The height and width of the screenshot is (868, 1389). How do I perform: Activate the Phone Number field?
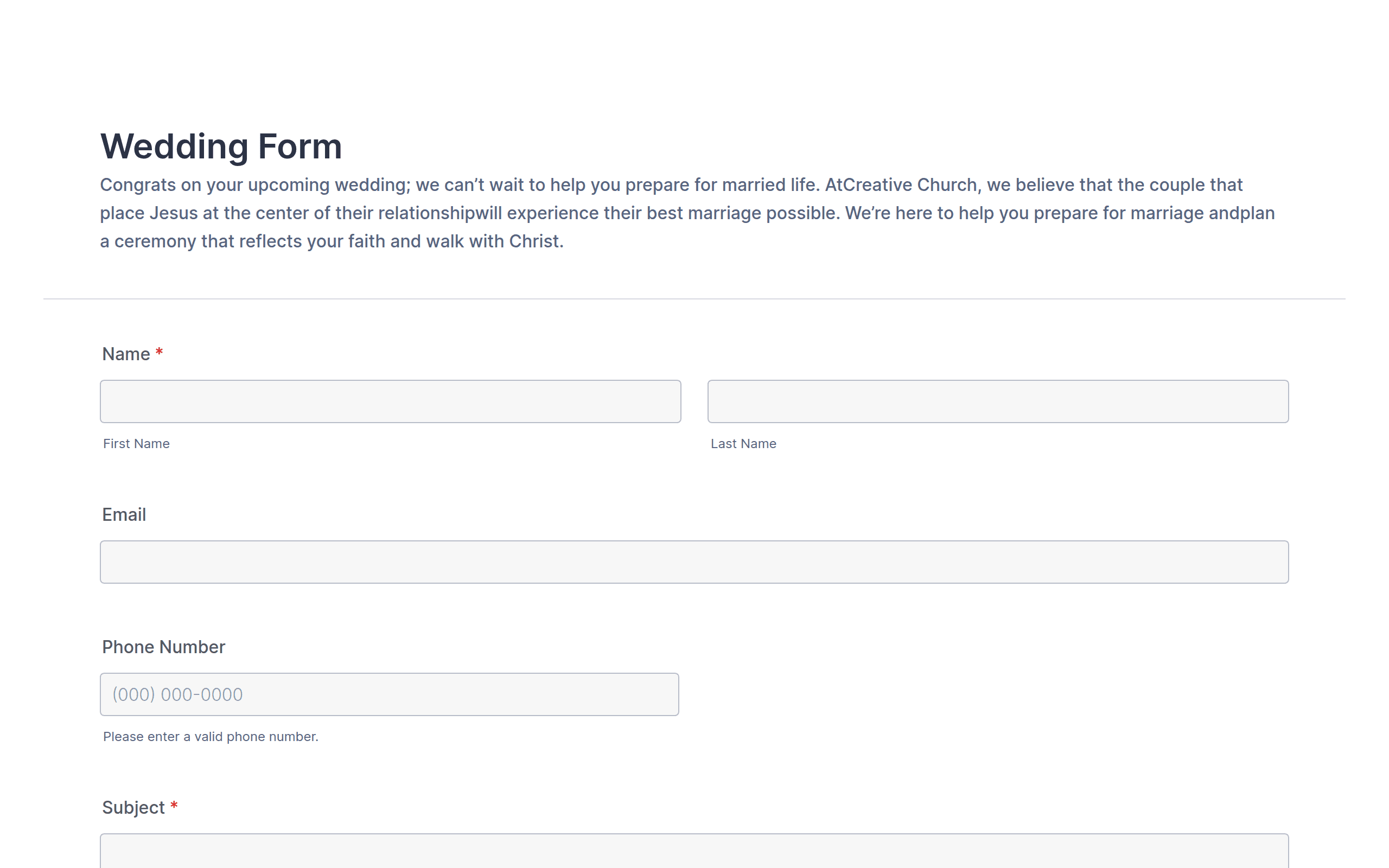click(x=389, y=694)
